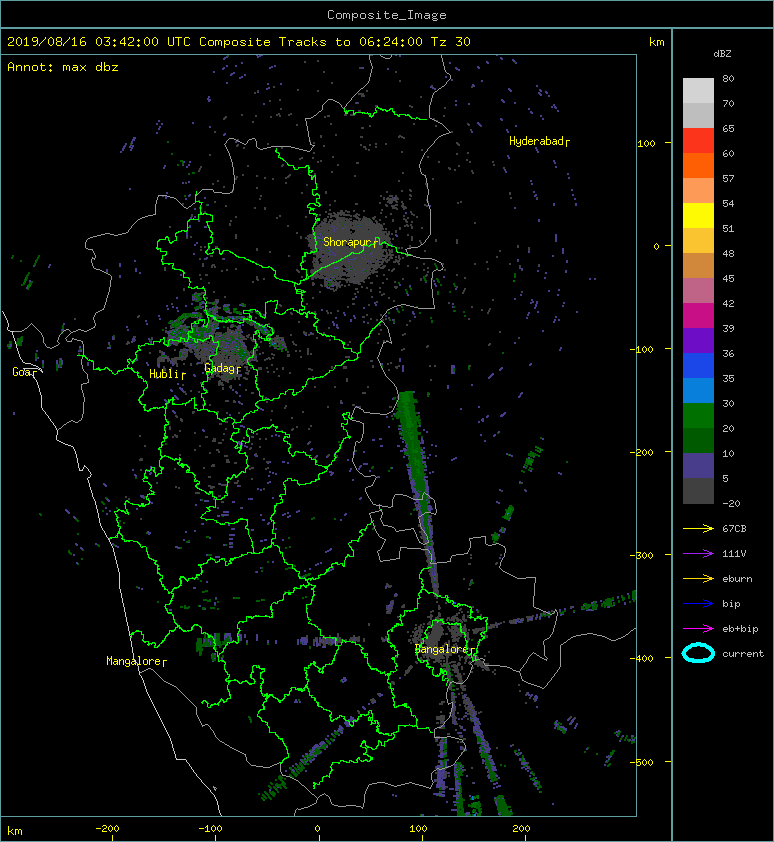
Task: Click the Mangalore city label
Action: pyautogui.click(x=136, y=661)
